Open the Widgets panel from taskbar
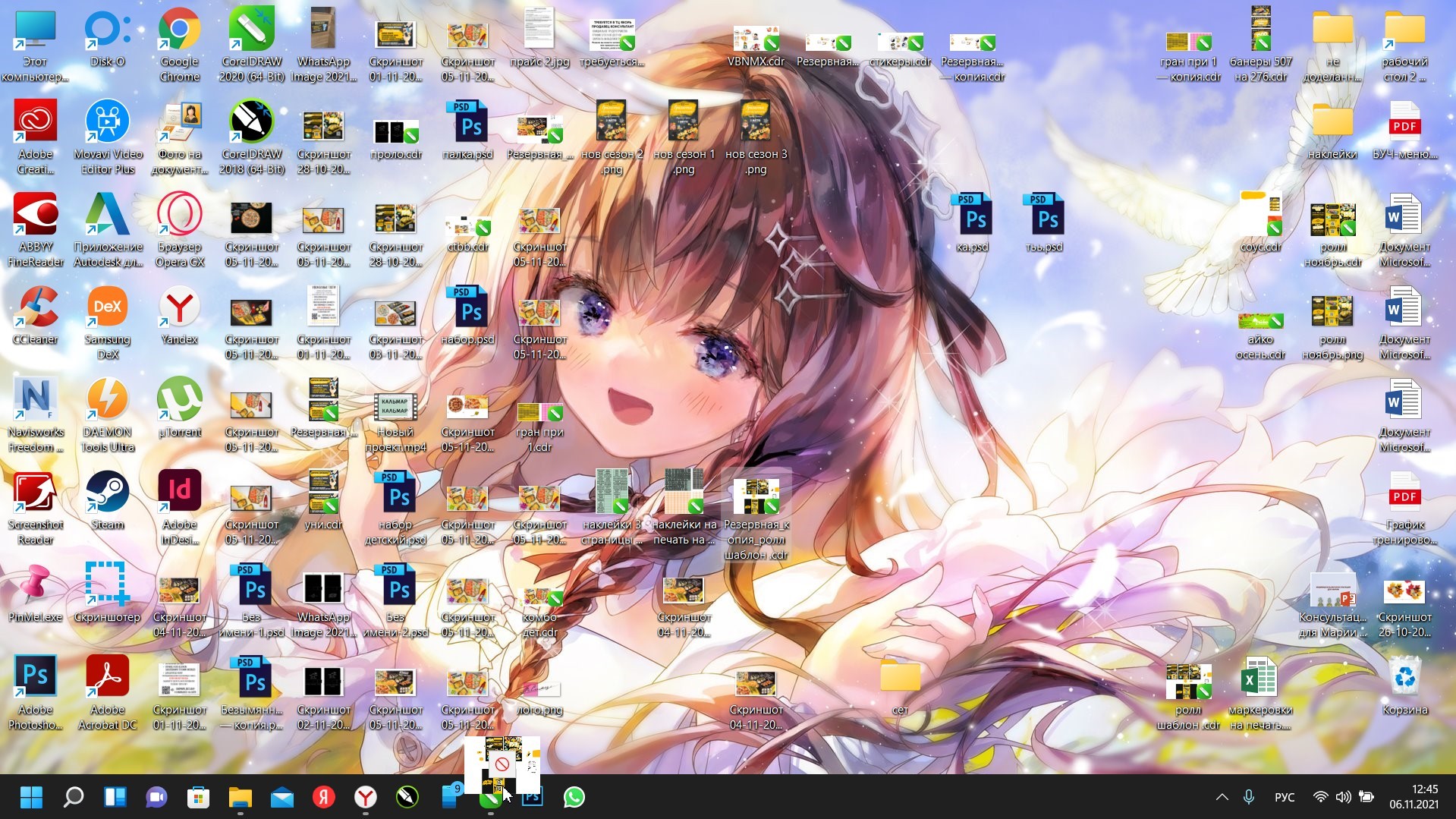Screen dimensions: 1456x819 115,797
